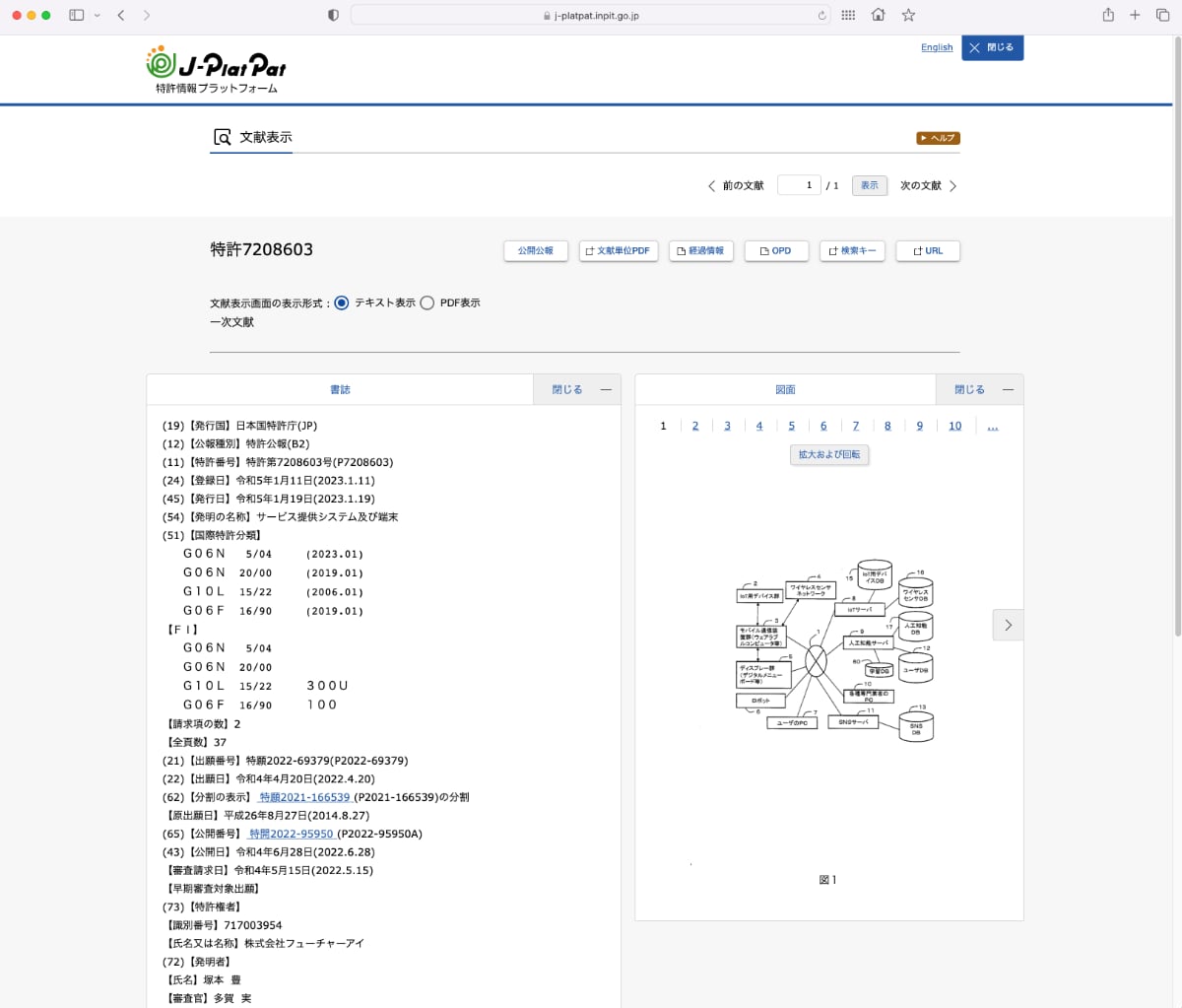
Task: Click the 経過情報 button
Action: 701,251
